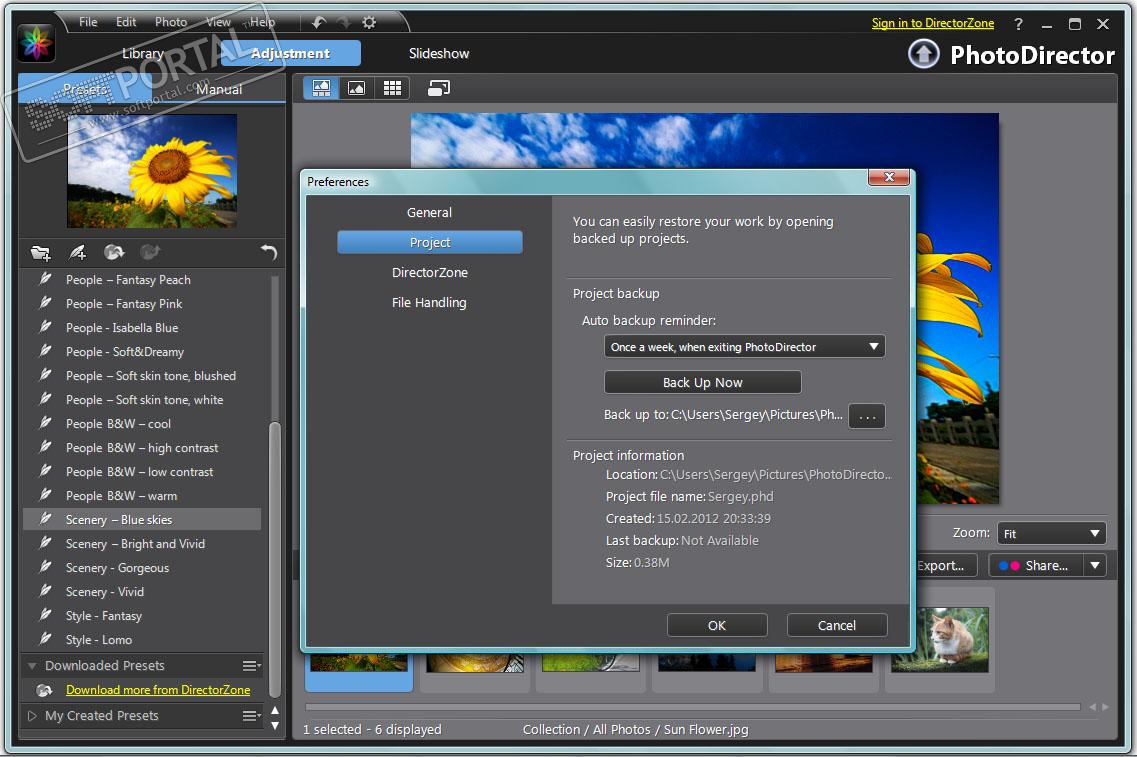
Task: Apply People B&W – high contrast preset
Action: [142, 447]
